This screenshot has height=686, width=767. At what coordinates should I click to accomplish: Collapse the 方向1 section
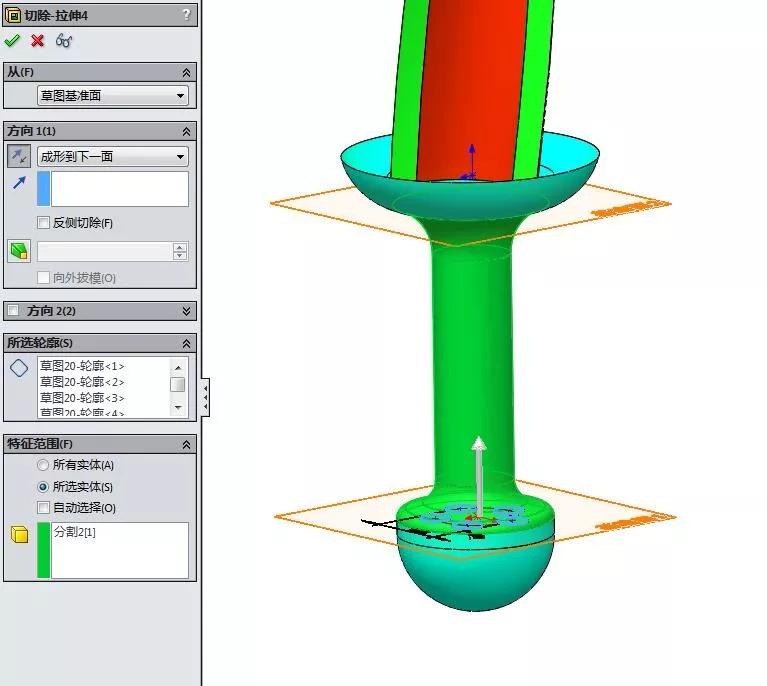click(x=186, y=132)
